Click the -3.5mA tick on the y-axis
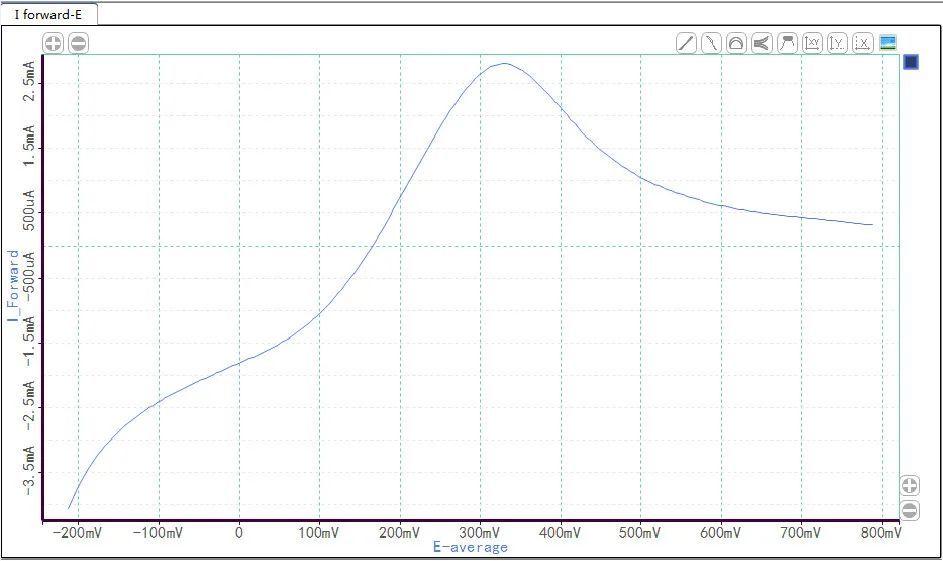This screenshot has width=943, height=561. [29, 471]
